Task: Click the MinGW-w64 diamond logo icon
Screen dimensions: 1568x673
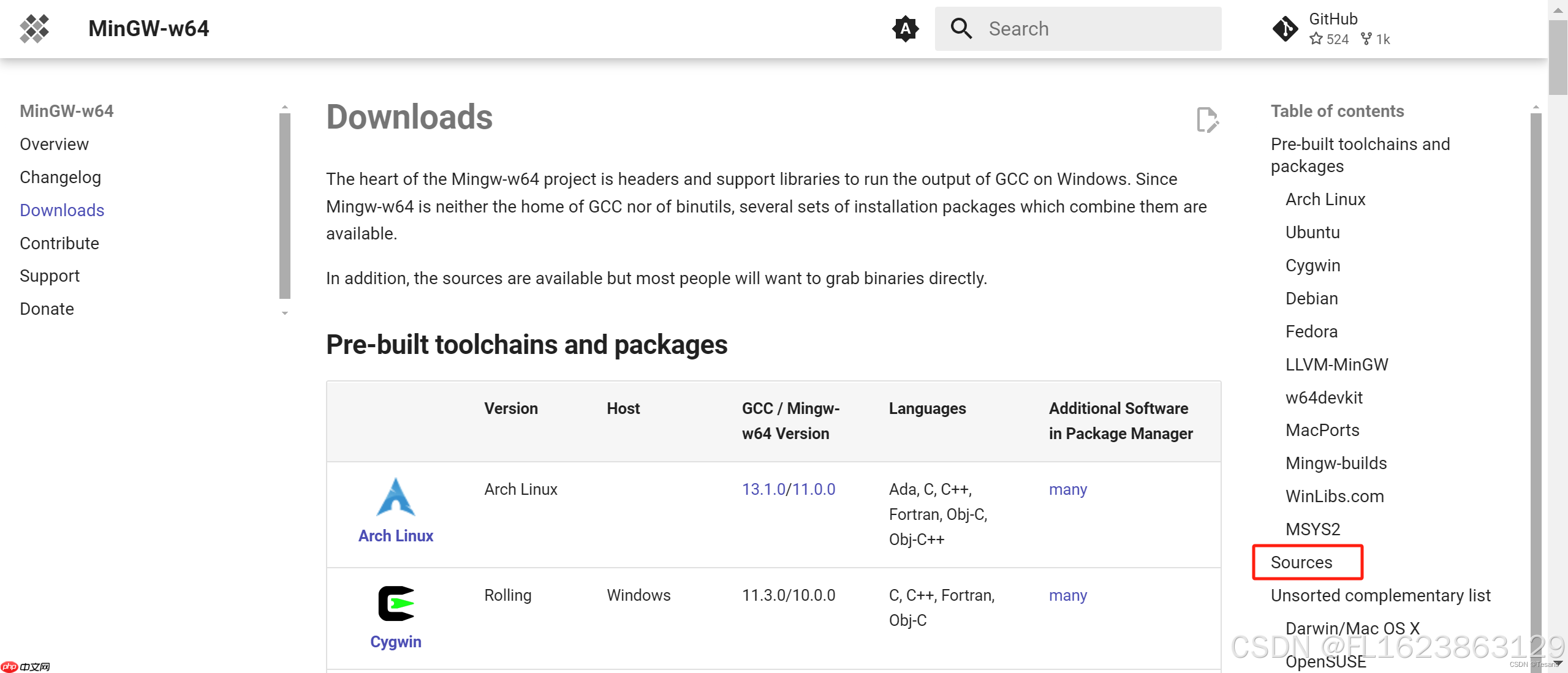Action: 34,29
